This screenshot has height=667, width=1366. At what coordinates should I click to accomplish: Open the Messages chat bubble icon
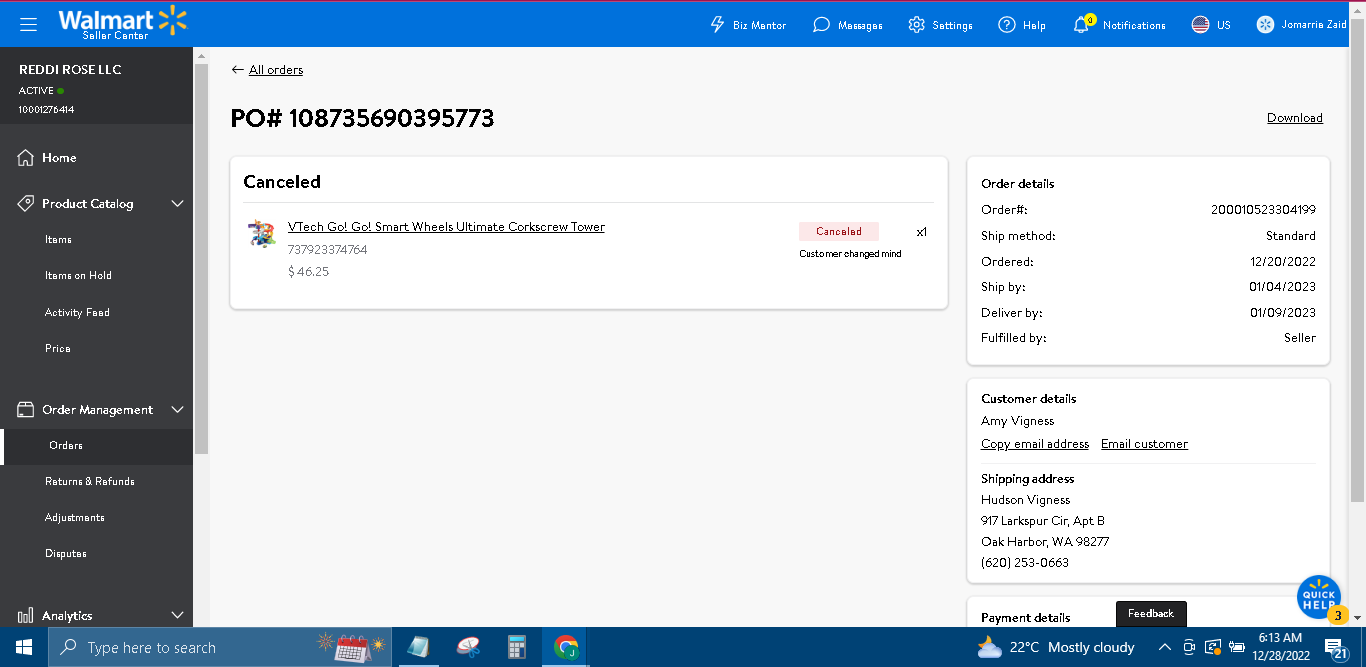pos(821,25)
